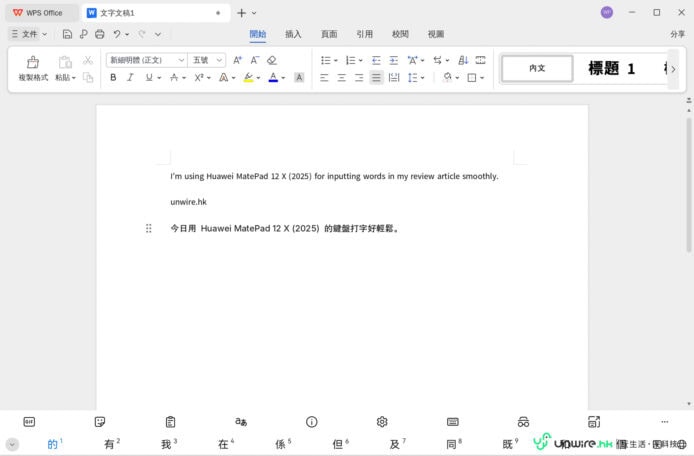Click the Cut scissors icon
The width and height of the screenshot is (694, 456).
88,60
